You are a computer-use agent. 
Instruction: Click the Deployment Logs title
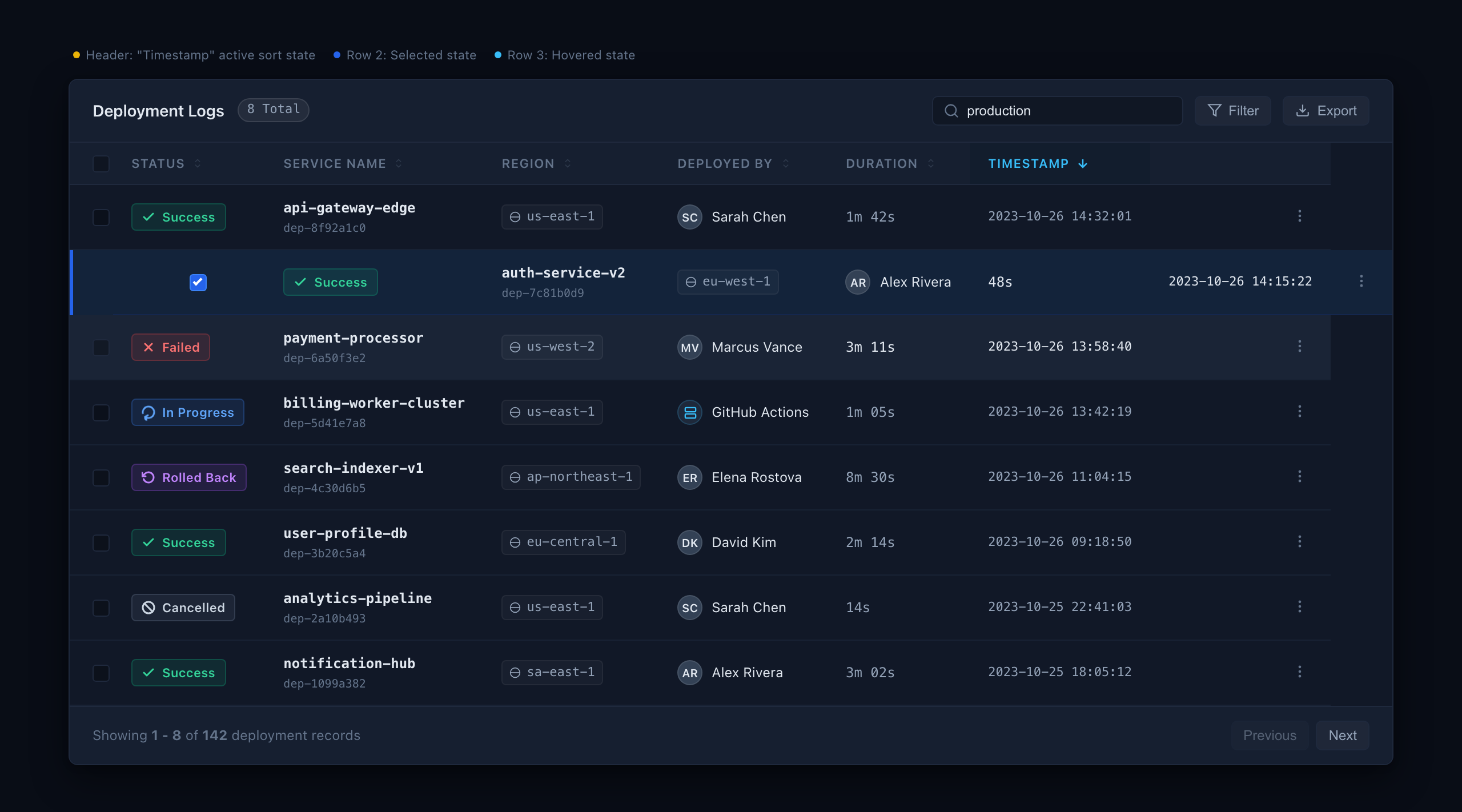158,111
